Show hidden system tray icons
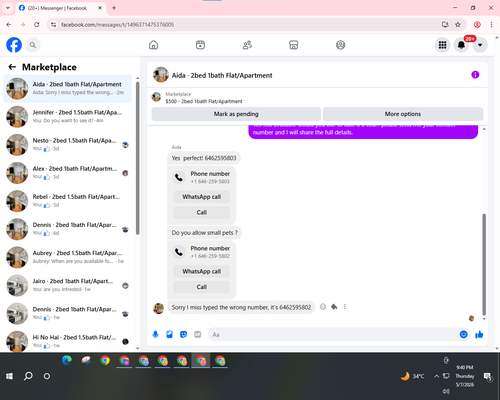The width and height of the screenshot is (500, 400). pos(436,376)
